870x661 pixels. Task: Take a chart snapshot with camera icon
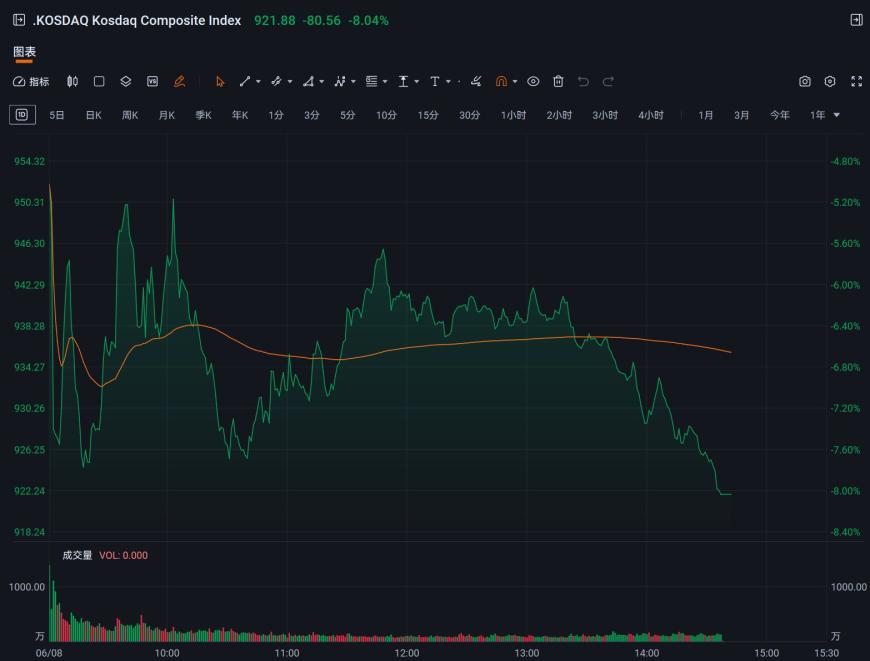click(x=805, y=82)
